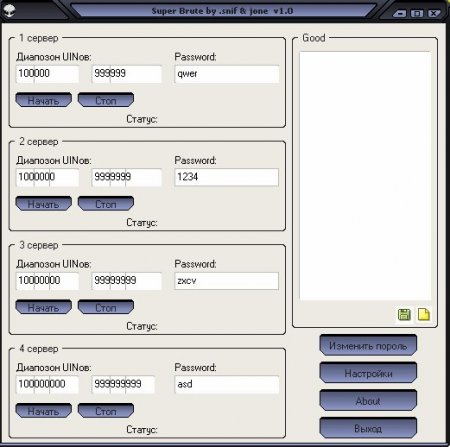The width and height of the screenshot is (450, 447).
Task: Click Начать in the 3 сервер group
Action: (x=44, y=307)
